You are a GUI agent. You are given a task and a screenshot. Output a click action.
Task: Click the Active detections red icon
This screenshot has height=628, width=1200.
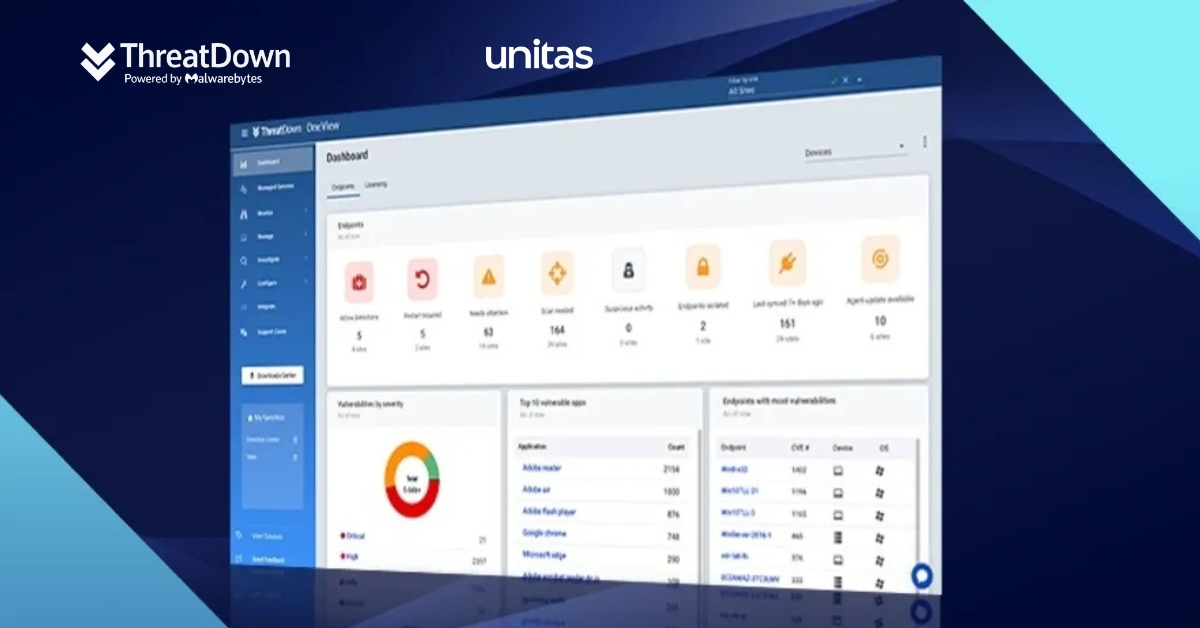(359, 283)
